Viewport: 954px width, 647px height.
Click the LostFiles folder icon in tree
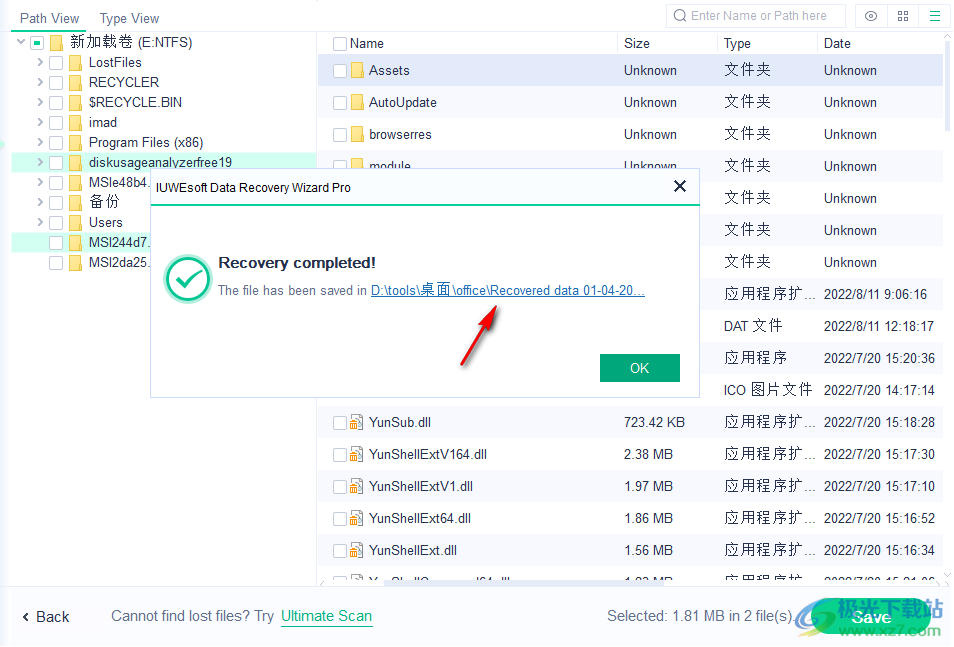coord(75,63)
